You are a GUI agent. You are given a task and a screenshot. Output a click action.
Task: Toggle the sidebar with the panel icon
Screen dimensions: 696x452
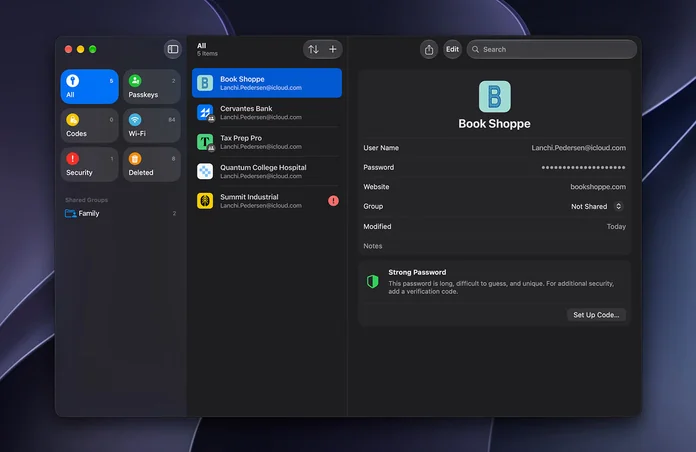173,49
